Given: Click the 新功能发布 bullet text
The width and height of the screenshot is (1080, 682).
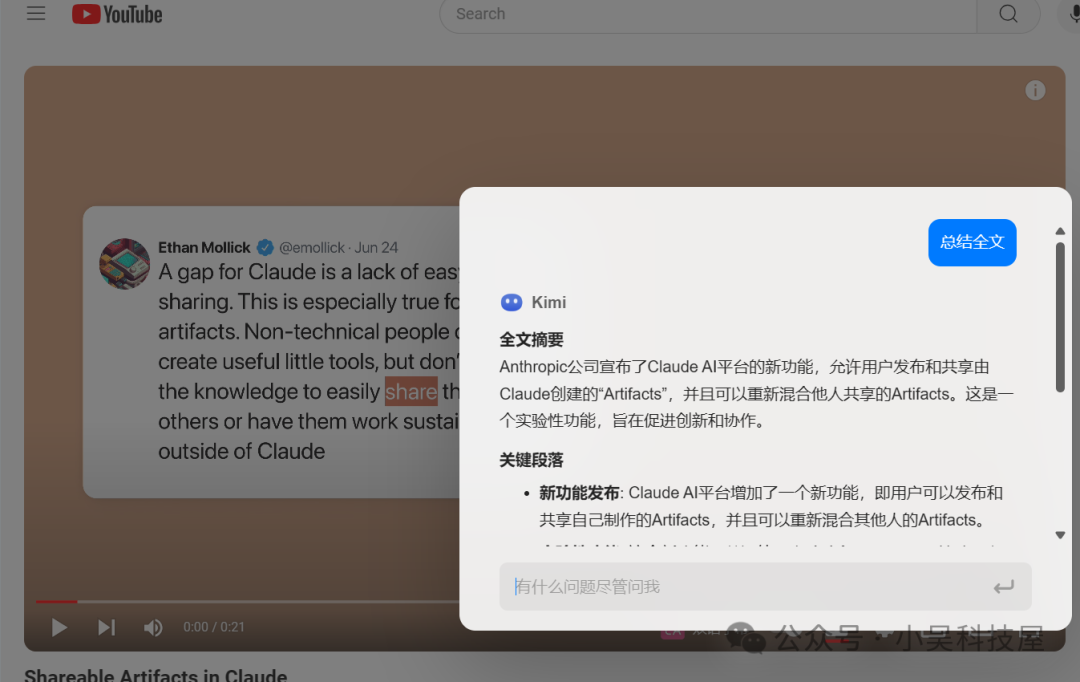Looking at the screenshot, I should click(x=579, y=493).
